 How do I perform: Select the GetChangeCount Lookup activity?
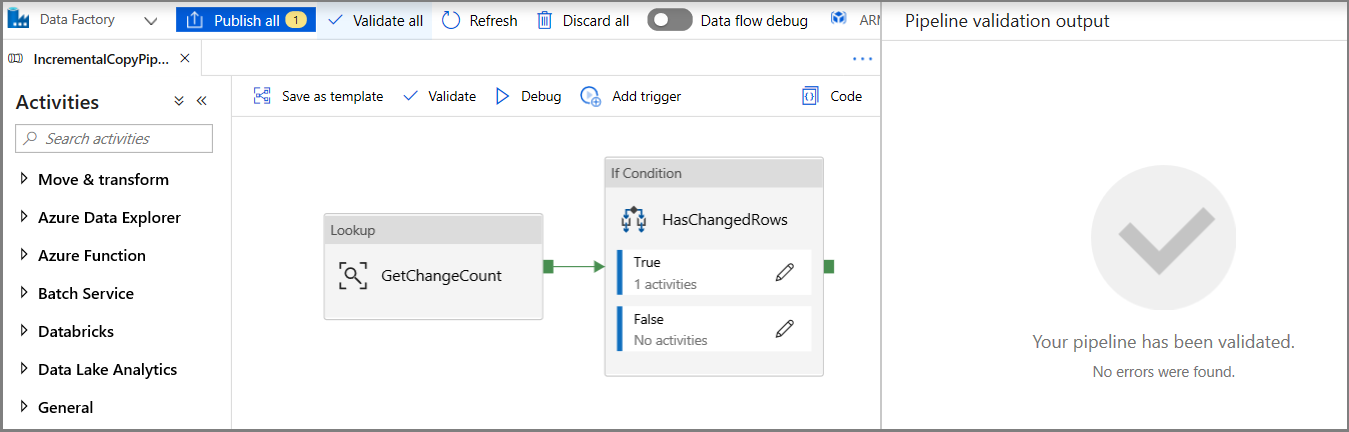[433, 275]
